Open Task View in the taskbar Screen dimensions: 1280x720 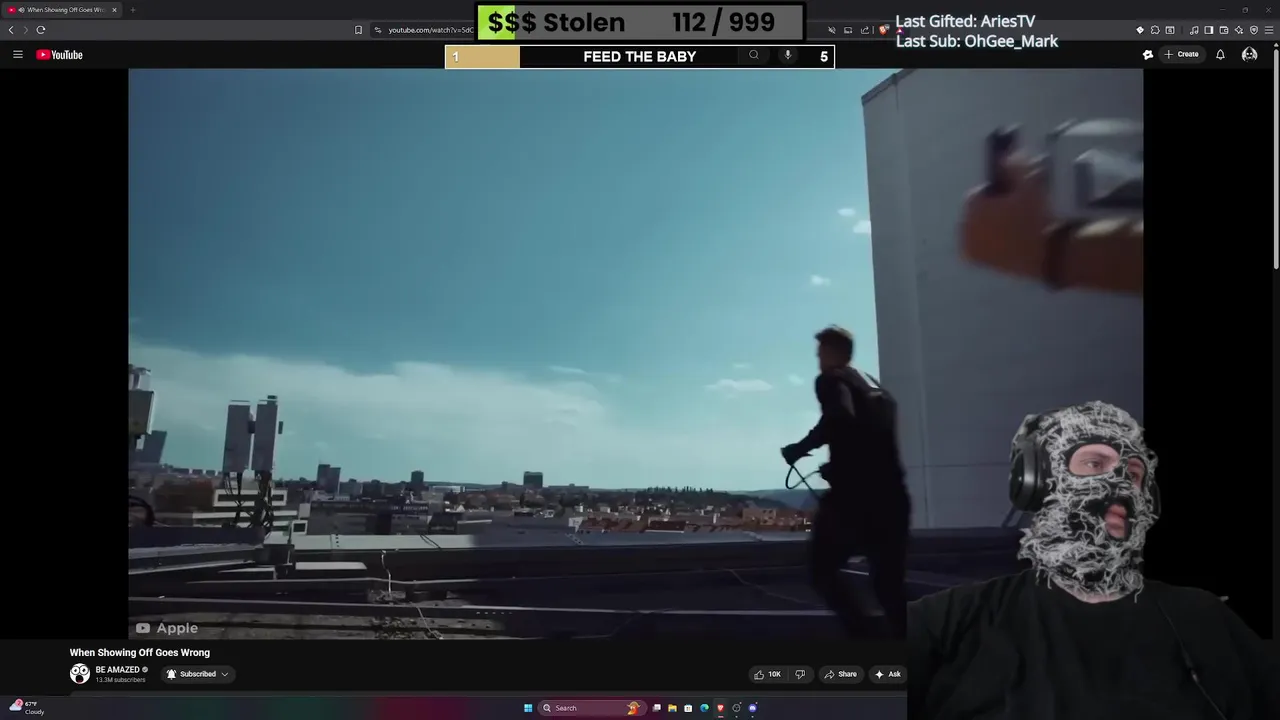coord(656,708)
